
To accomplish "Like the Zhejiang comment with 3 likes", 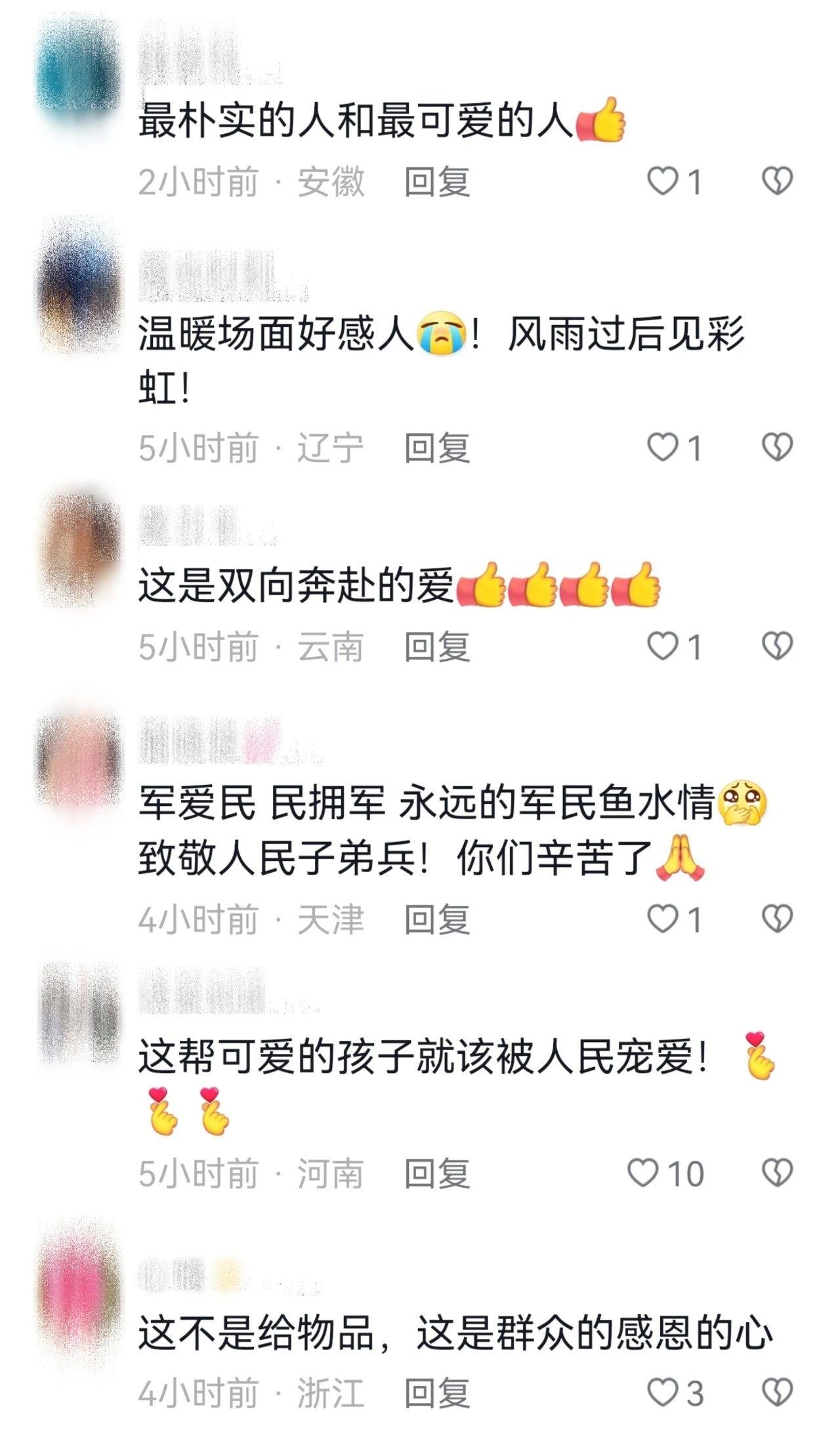I will (x=662, y=1393).
